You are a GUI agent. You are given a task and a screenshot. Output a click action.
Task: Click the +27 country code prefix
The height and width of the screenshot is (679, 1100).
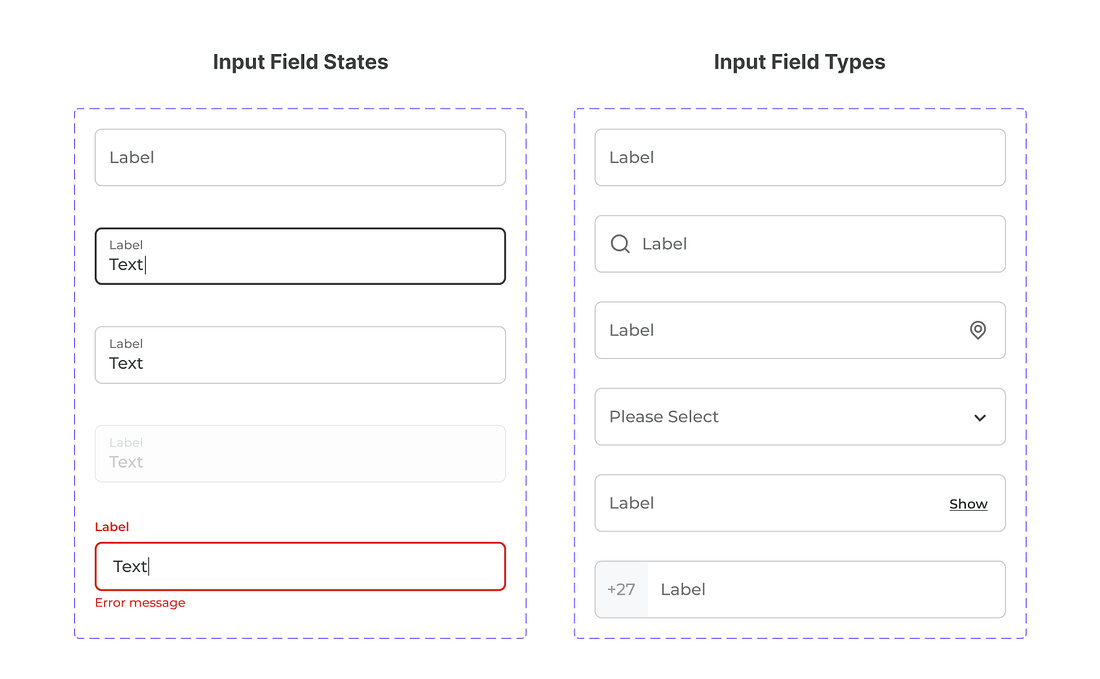coord(621,589)
